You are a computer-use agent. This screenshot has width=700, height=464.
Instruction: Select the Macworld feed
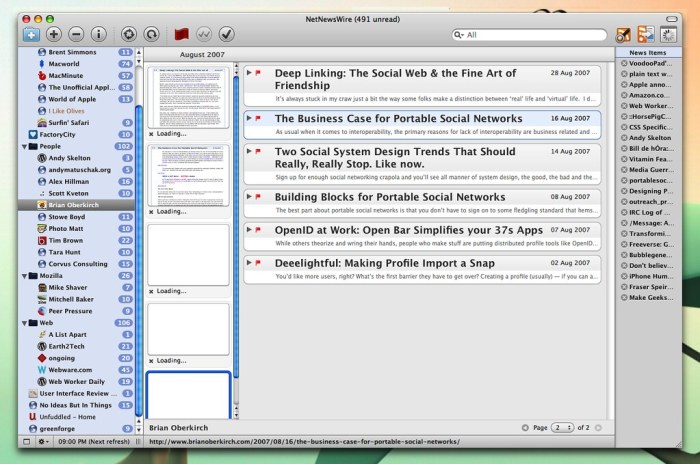coord(76,64)
